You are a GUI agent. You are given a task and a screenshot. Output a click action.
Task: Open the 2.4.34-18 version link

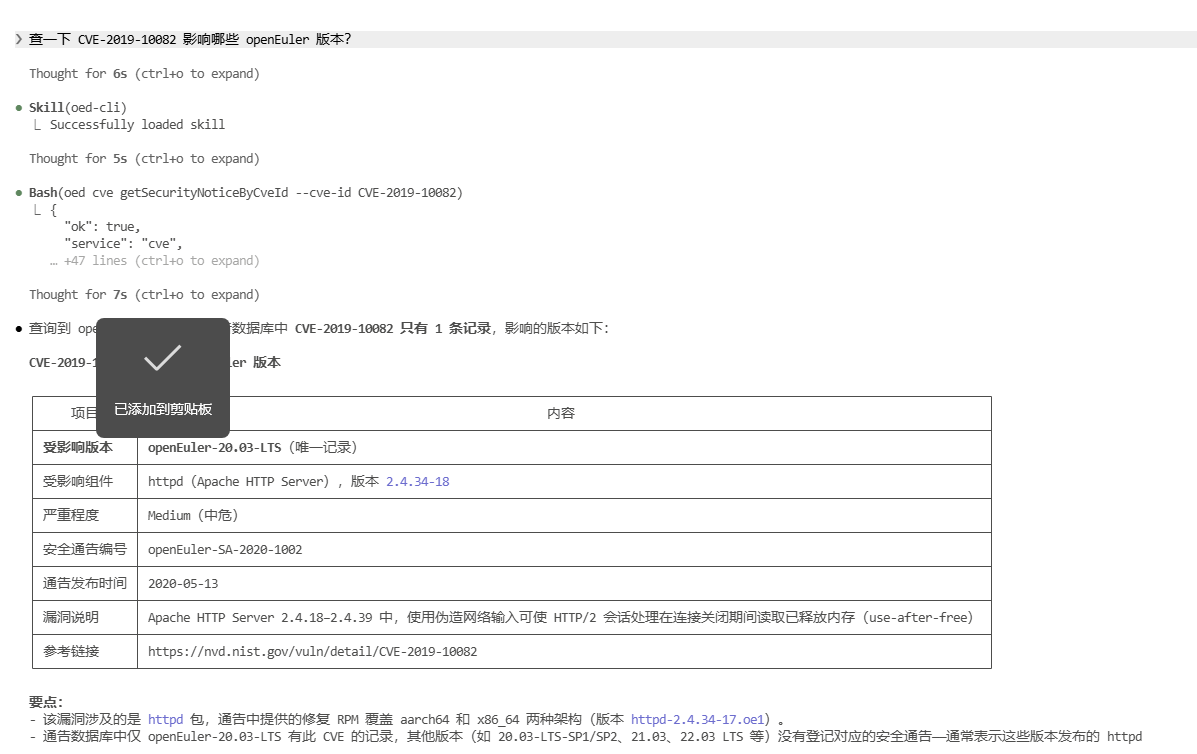pyautogui.click(x=418, y=482)
